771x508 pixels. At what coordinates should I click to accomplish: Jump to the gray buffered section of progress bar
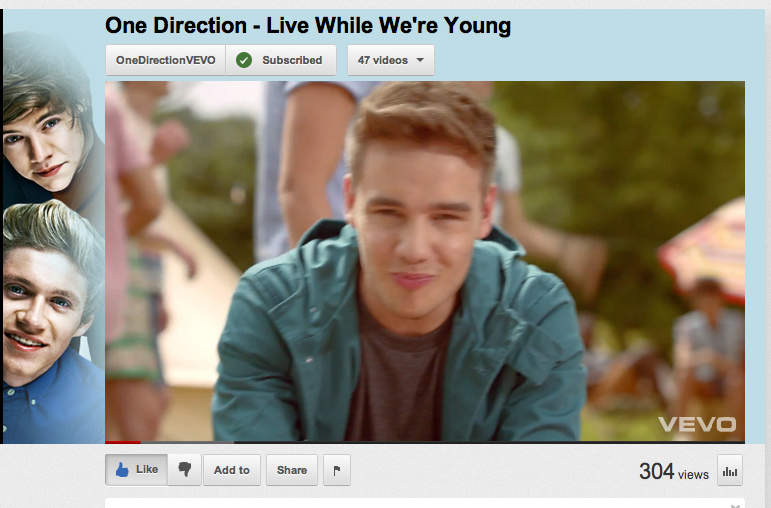(x=187, y=442)
